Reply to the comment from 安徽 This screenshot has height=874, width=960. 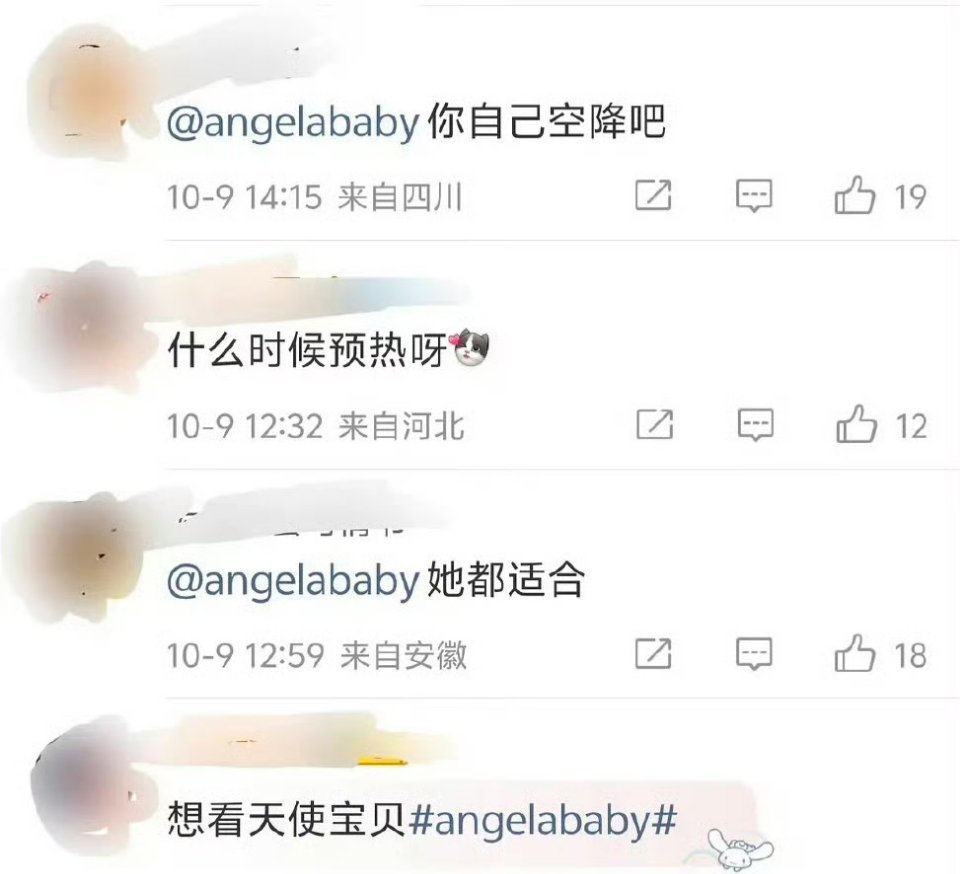[754, 654]
